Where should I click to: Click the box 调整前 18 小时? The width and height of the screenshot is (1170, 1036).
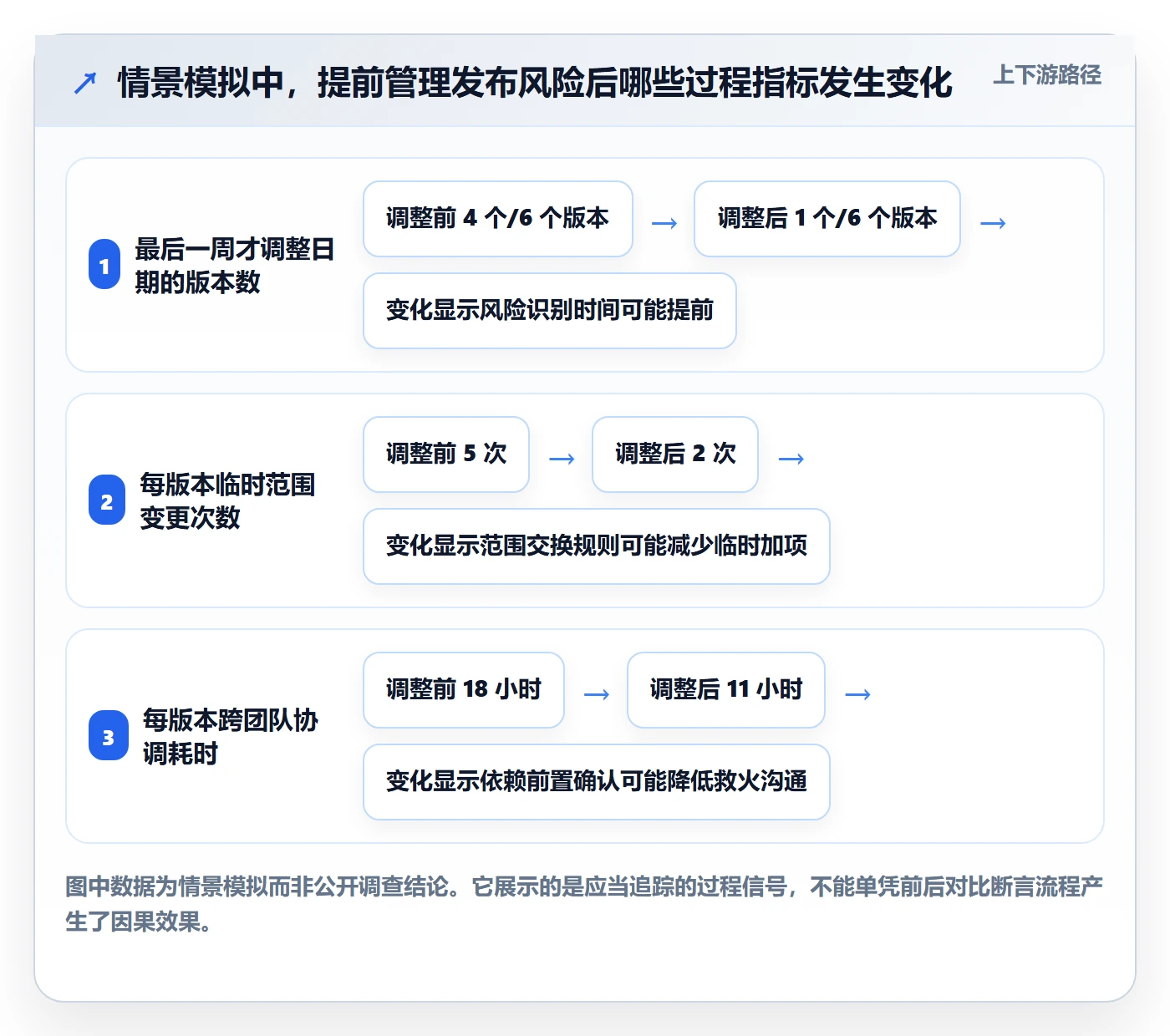(464, 690)
